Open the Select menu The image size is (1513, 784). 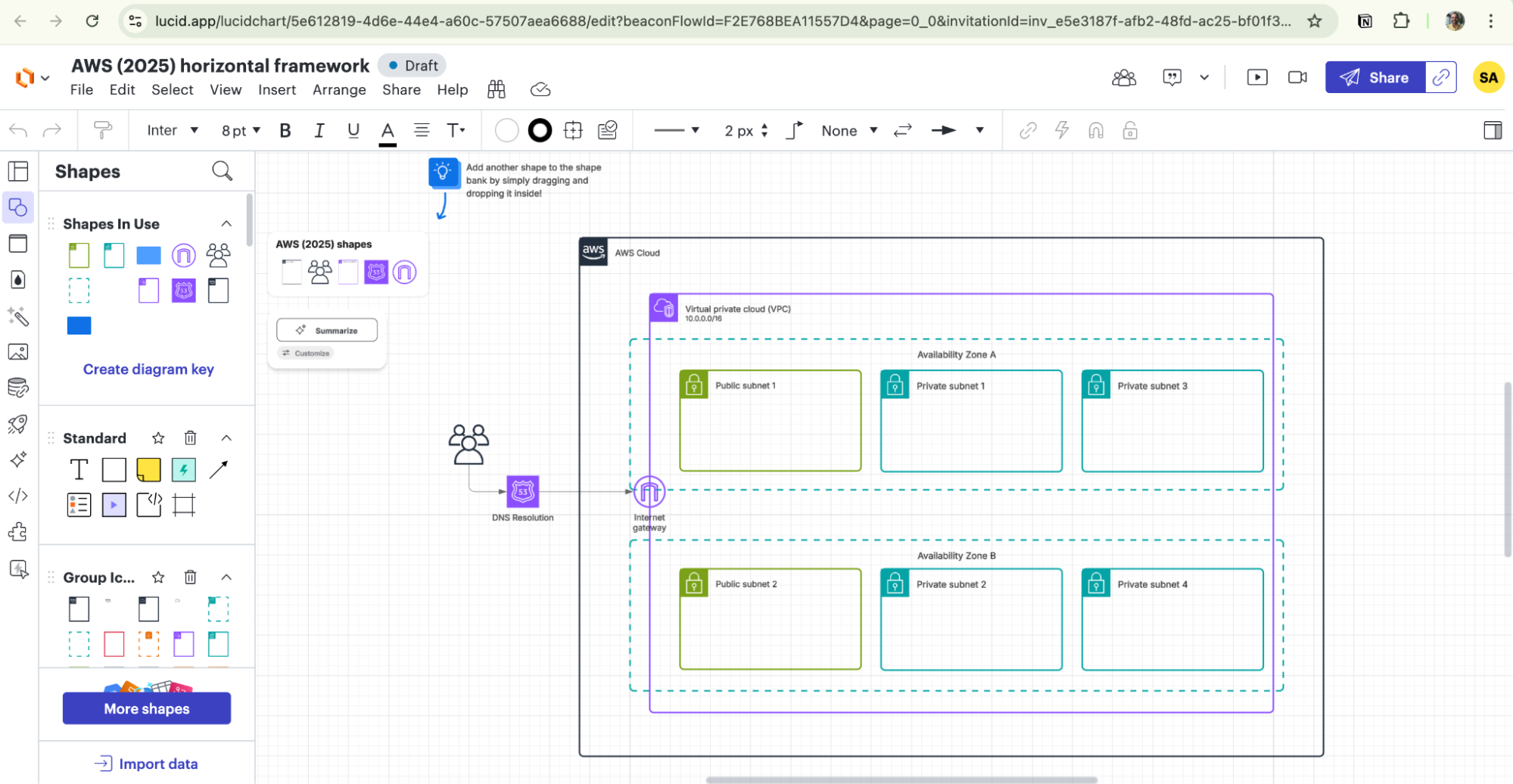173,90
